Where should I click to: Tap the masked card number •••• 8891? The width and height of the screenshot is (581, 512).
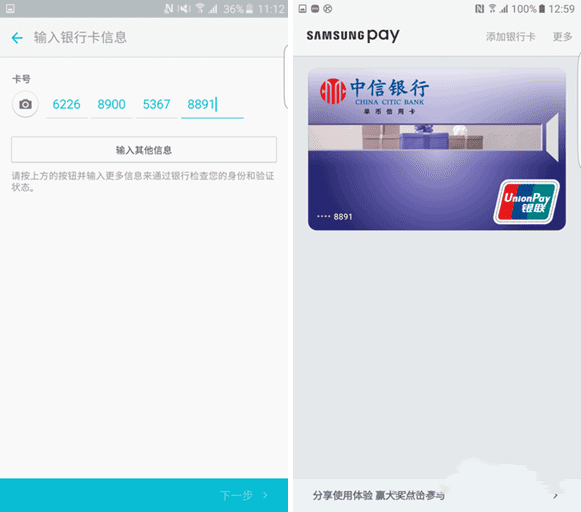click(335, 217)
